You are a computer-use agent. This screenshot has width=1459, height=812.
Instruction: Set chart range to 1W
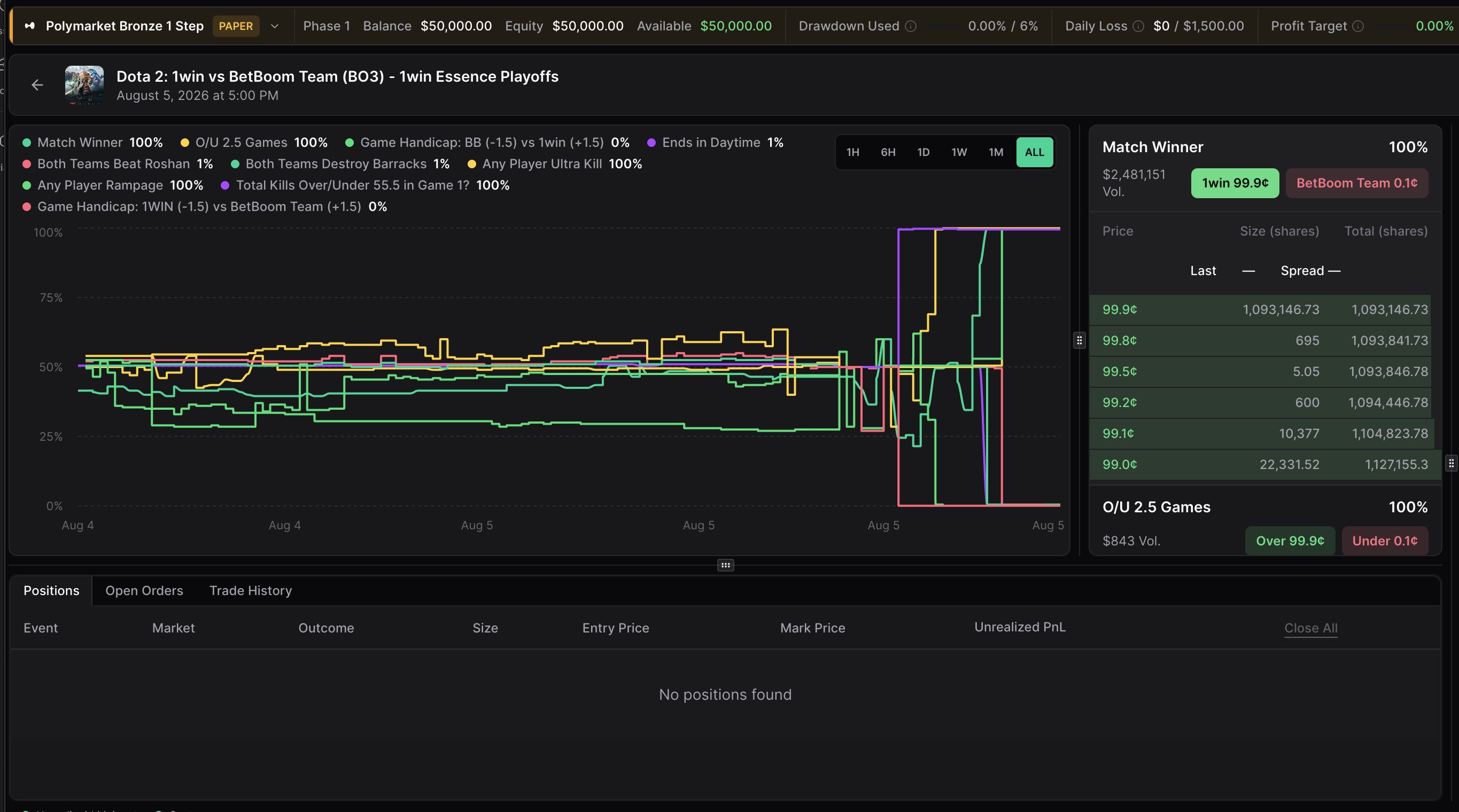pos(959,152)
